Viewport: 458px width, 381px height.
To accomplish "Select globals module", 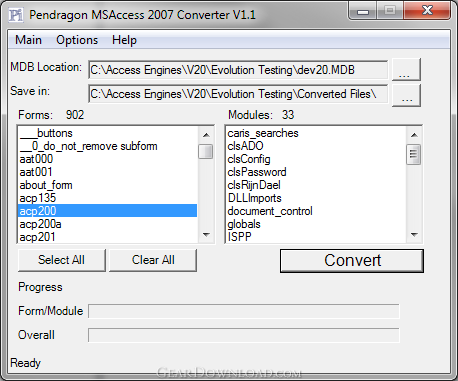I will [316, 224].
